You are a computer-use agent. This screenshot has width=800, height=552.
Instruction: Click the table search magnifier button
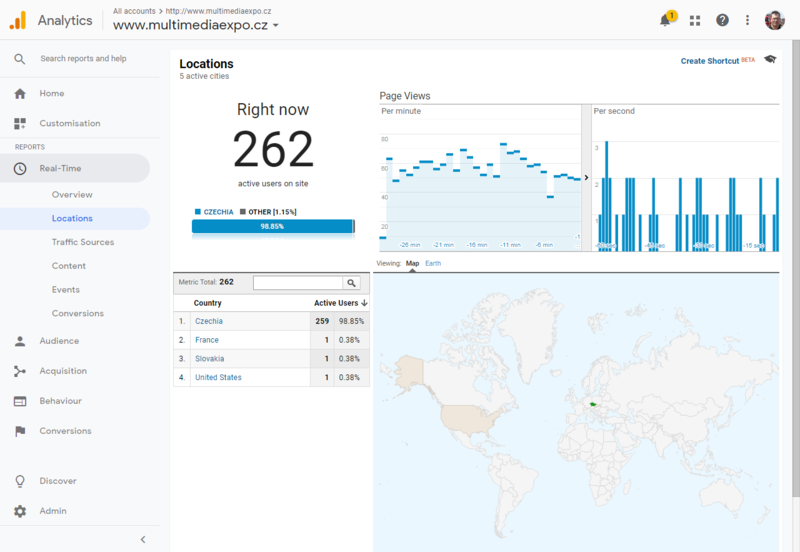[x=352, y=283]
